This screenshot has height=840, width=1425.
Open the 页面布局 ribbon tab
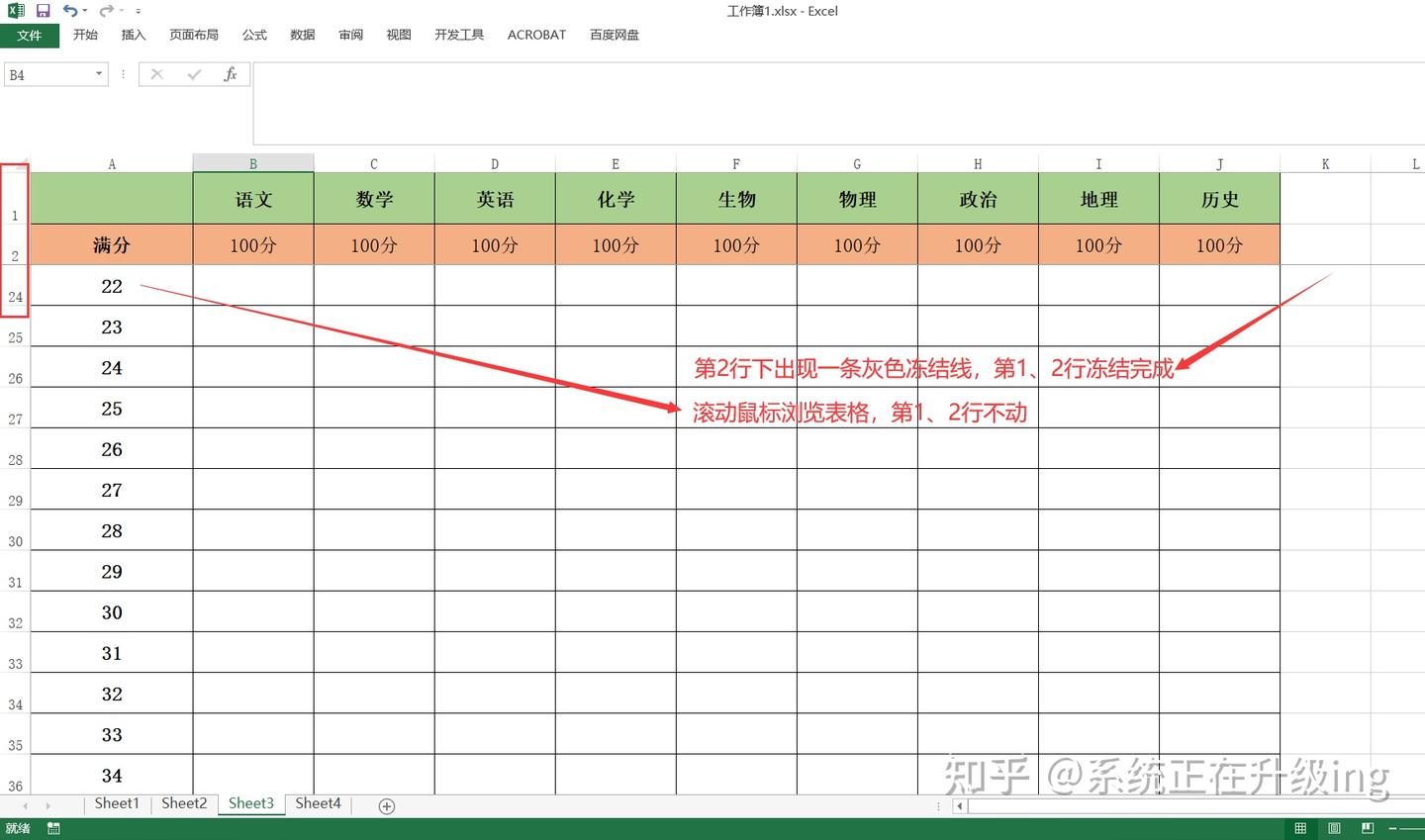point(194,35)
